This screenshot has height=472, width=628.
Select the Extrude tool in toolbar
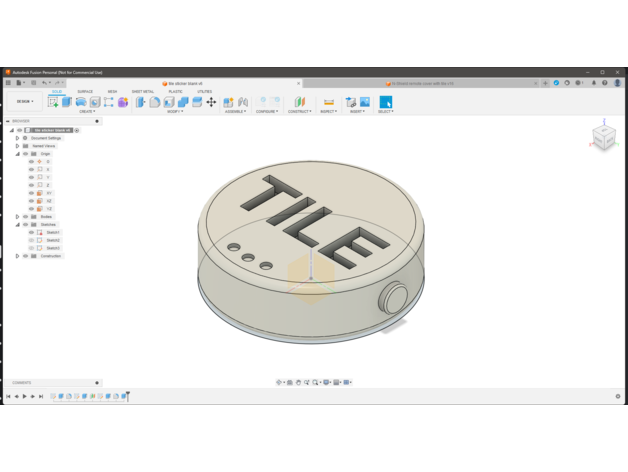pos(67,102)
